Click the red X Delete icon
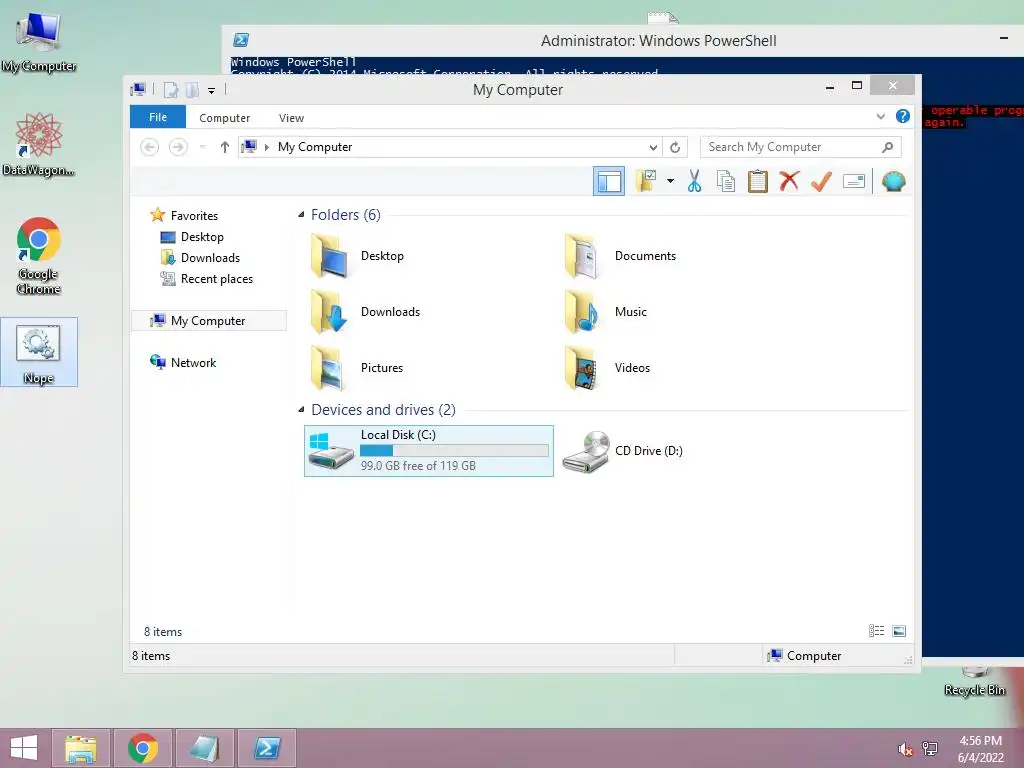1024x768 pixels. (x=789, y=181)
